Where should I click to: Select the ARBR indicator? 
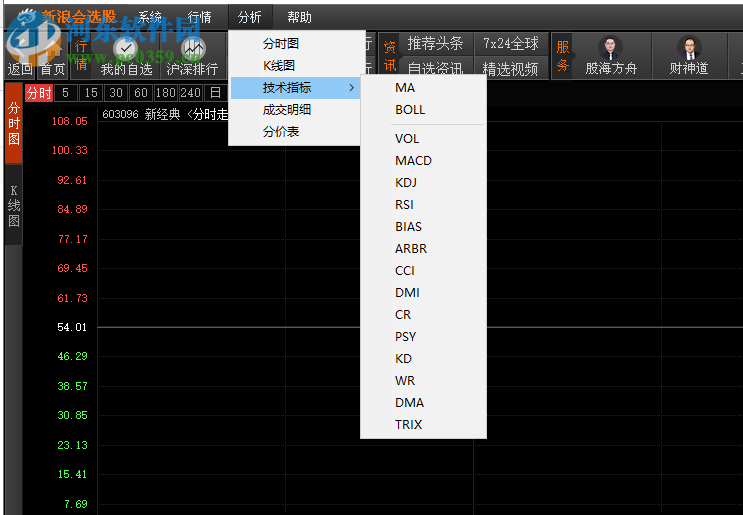tap(423, 248)
